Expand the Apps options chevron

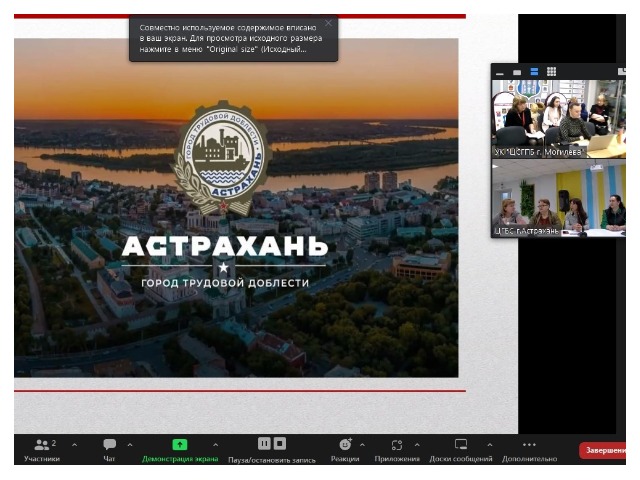(x=417, y=445)
